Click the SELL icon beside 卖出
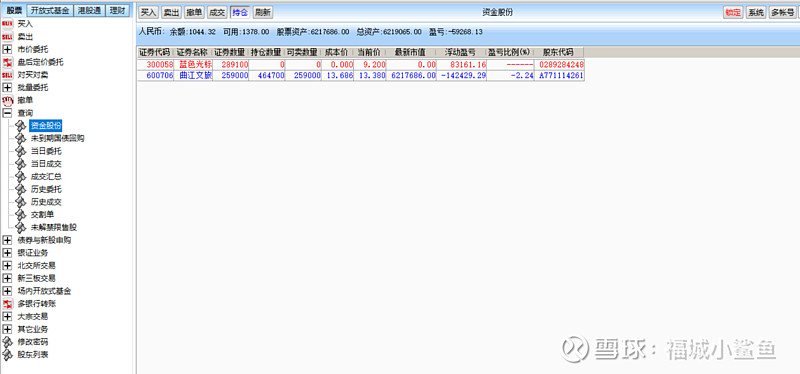This screenshot has width=800, height=374. click(x=8, y=36)
